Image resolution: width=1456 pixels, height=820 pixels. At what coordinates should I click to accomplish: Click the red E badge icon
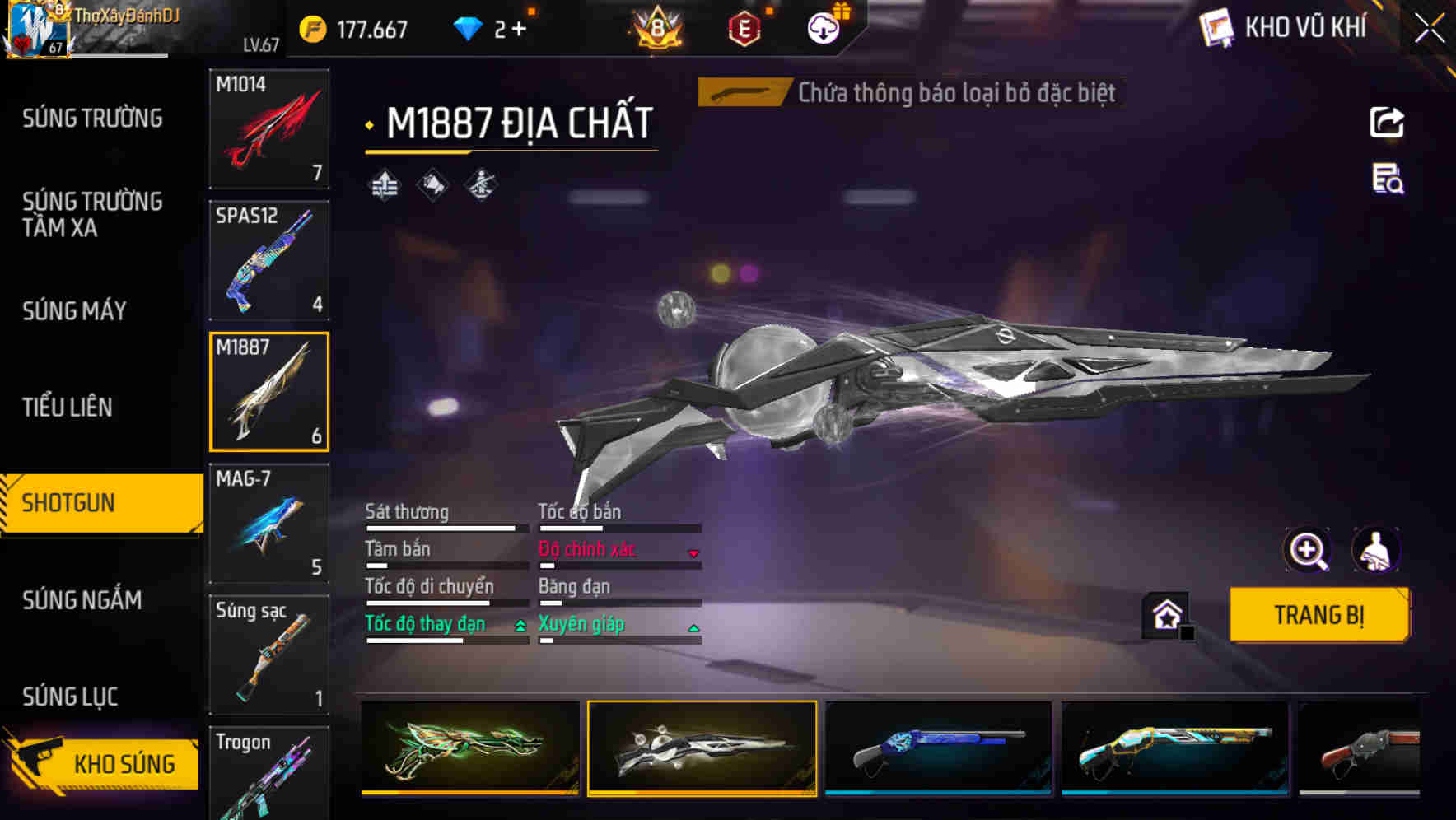(744, 29)
